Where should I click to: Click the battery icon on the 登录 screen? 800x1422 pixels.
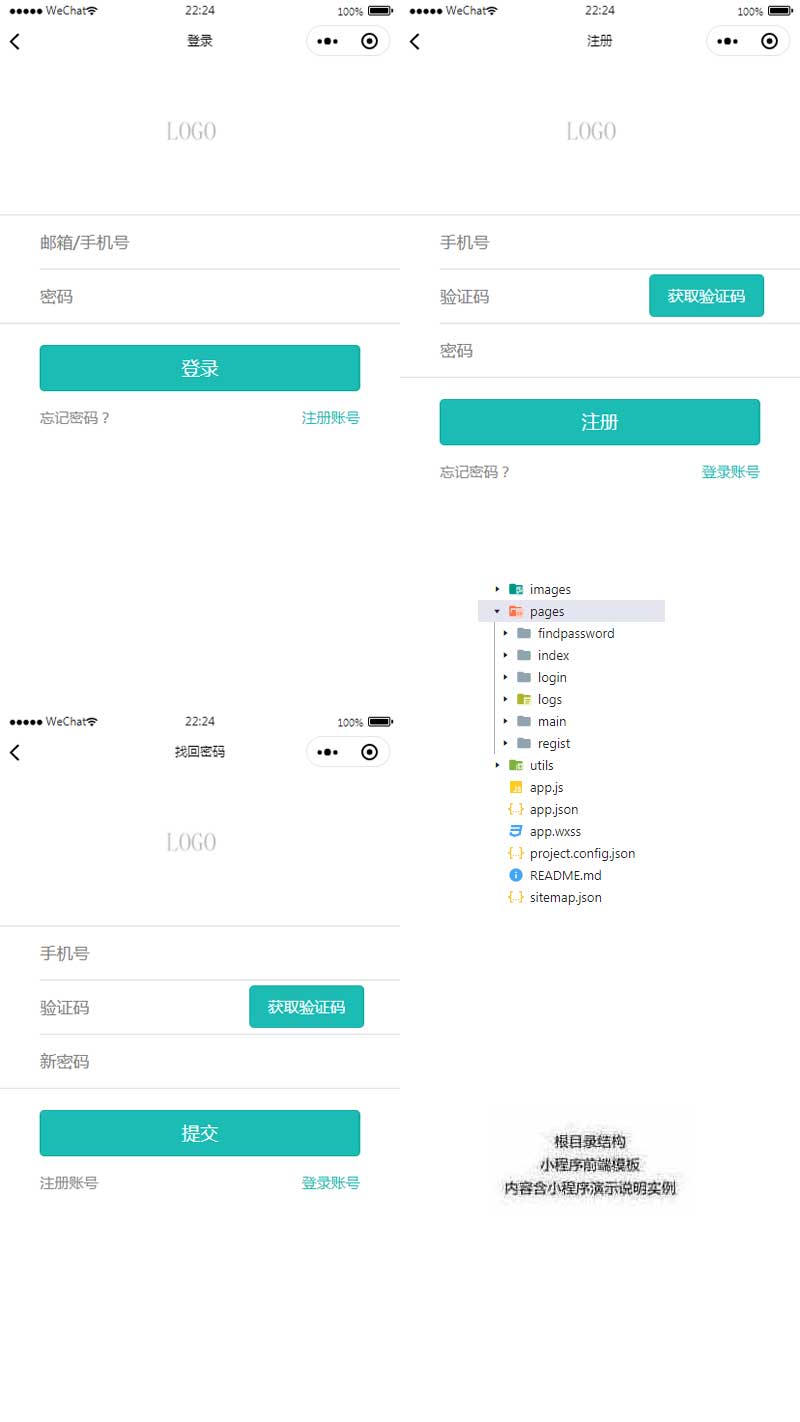pos(380,11)
